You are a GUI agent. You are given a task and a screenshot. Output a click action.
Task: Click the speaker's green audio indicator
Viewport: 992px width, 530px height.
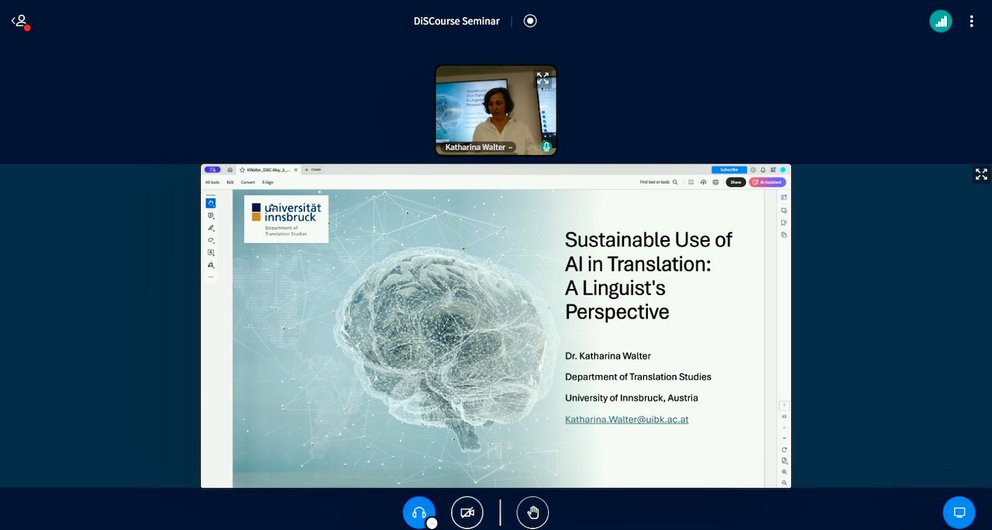(546, 146)
